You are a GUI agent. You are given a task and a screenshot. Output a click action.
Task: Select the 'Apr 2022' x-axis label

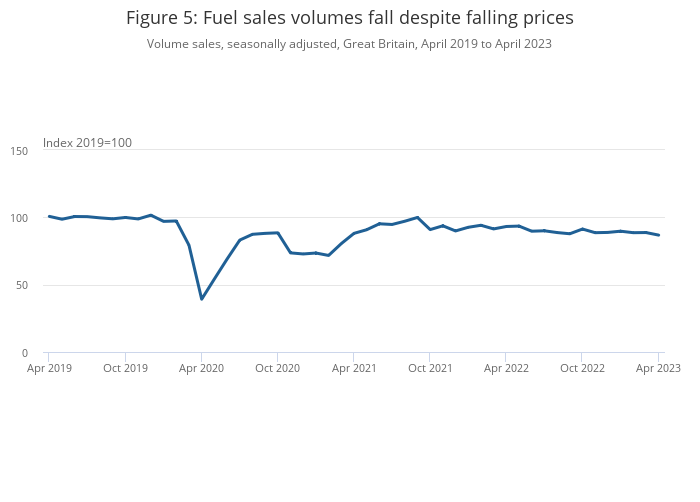pyautogui.click(x=506, y=368)
